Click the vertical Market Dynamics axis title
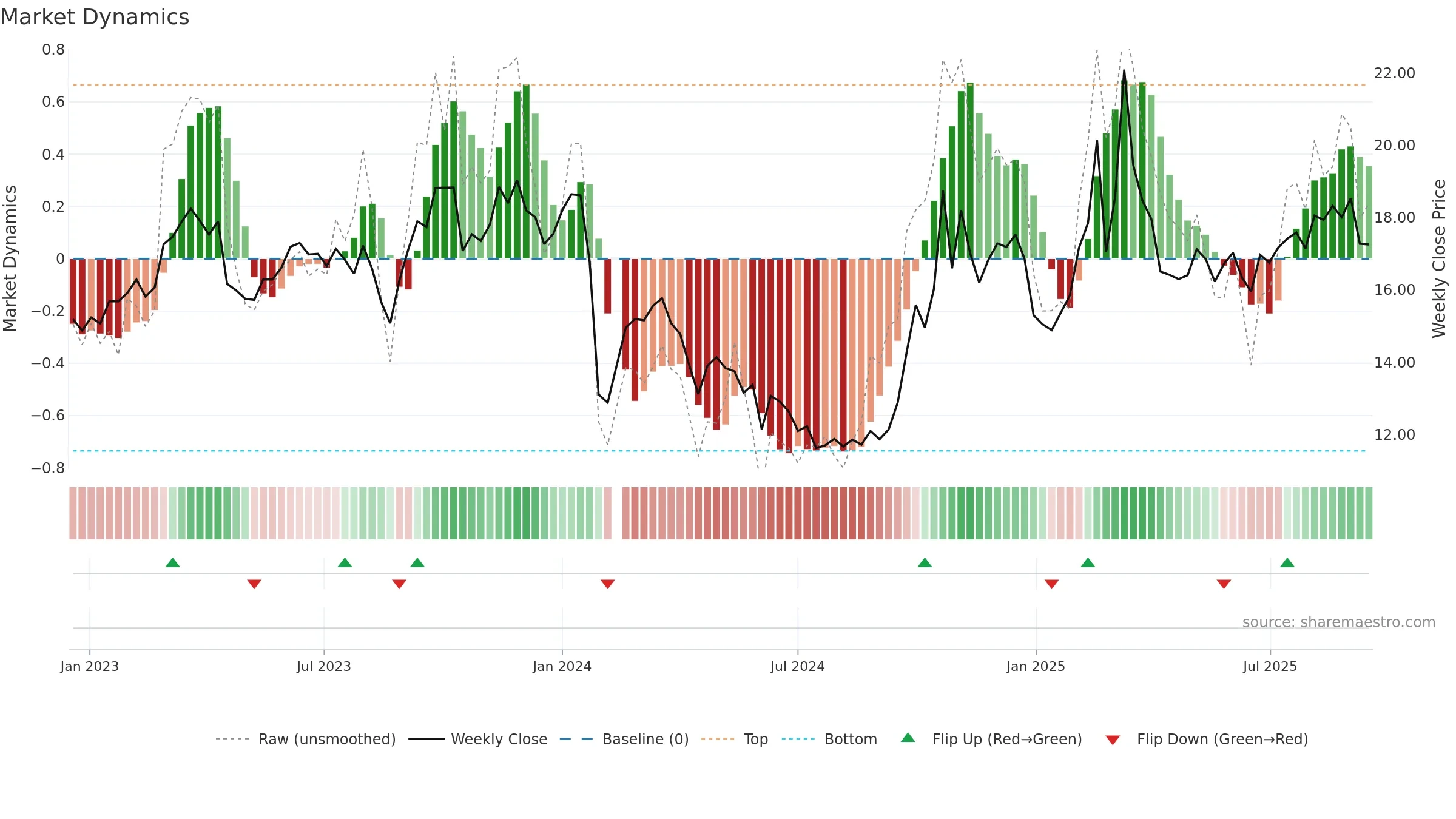Image resolution: width=1456 pixels, height=819 pixels. 10,258
